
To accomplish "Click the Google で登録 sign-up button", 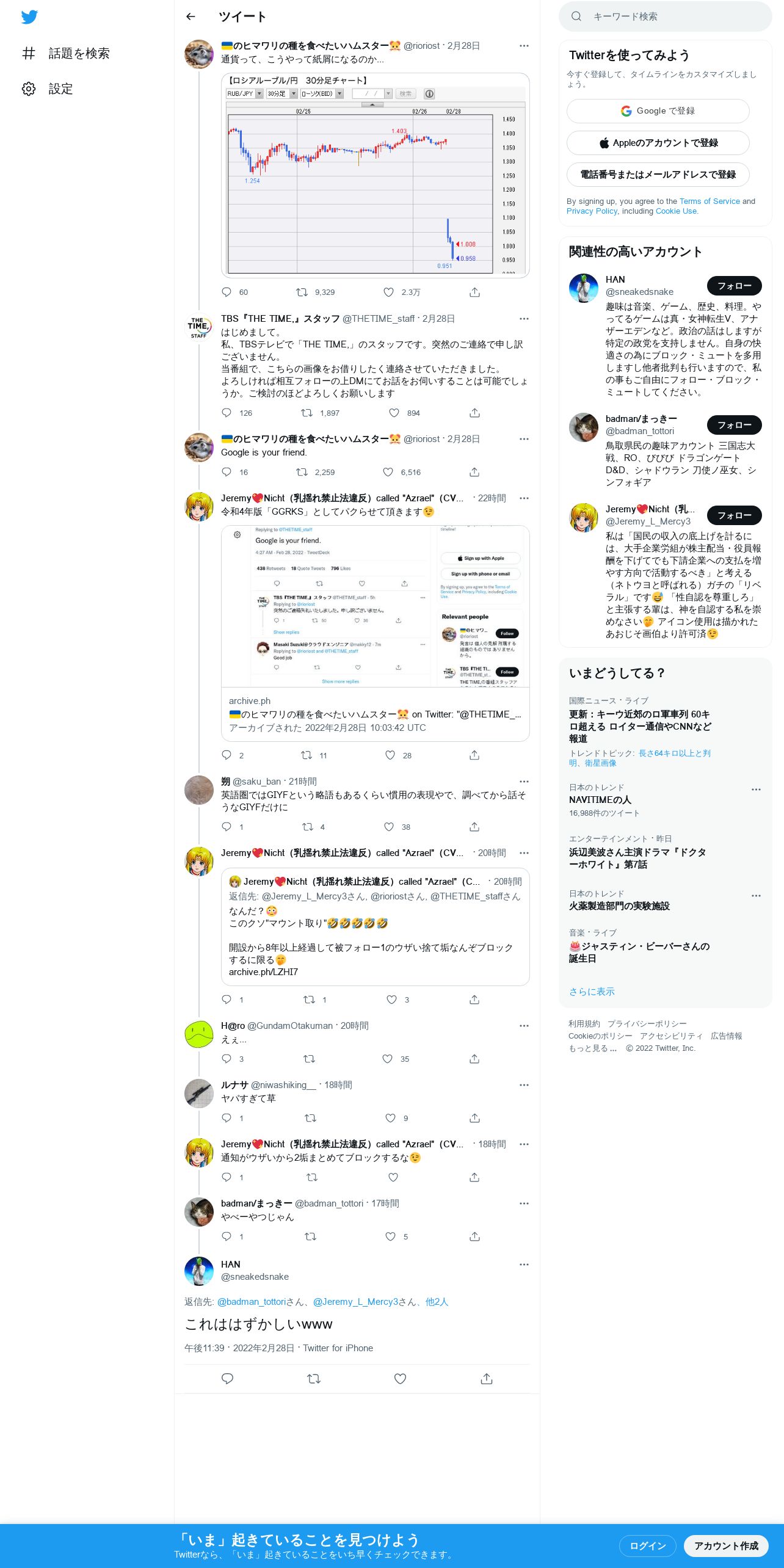I will coord(658,111).
